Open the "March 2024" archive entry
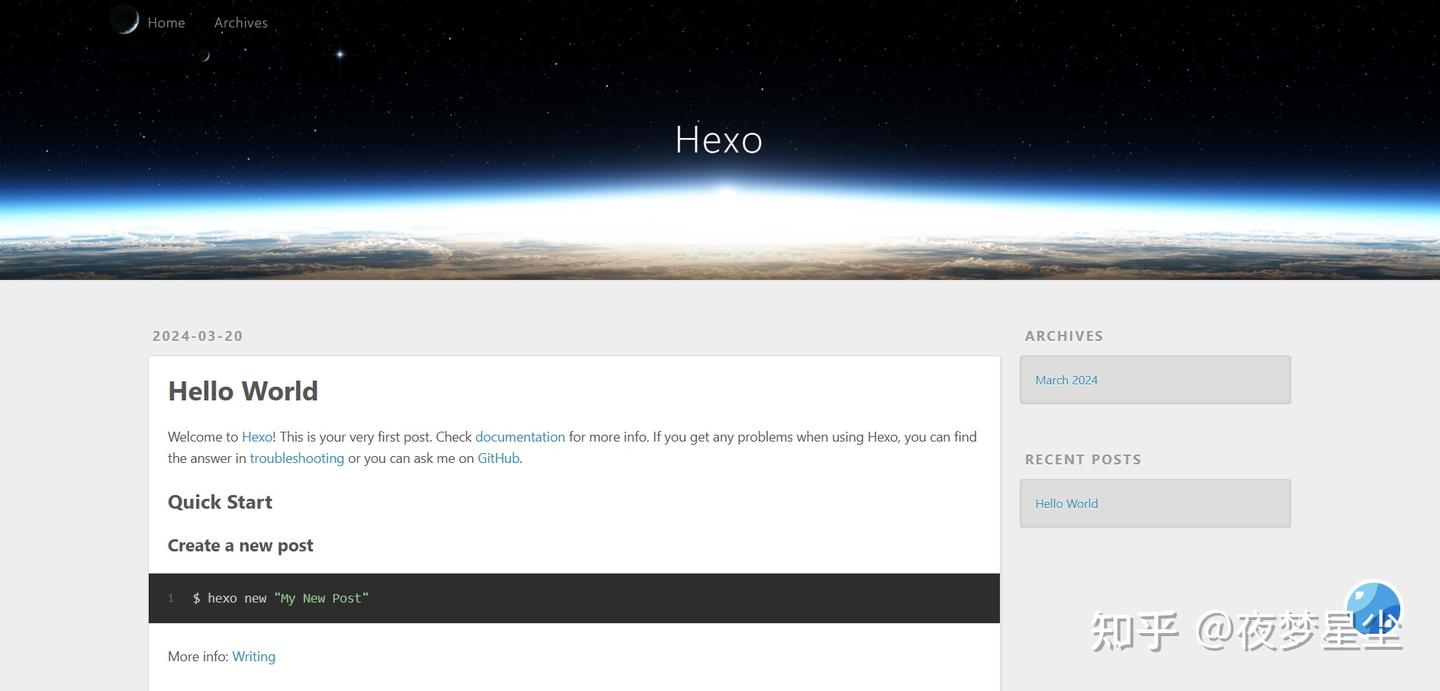The image size is (1440, 691). (x=1066, y=380)
